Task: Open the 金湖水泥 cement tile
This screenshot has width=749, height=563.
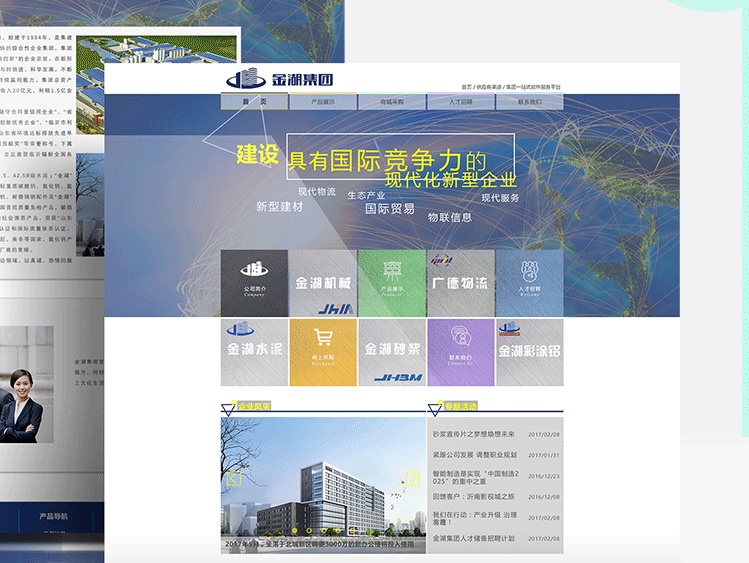Action: pos(254,352)
